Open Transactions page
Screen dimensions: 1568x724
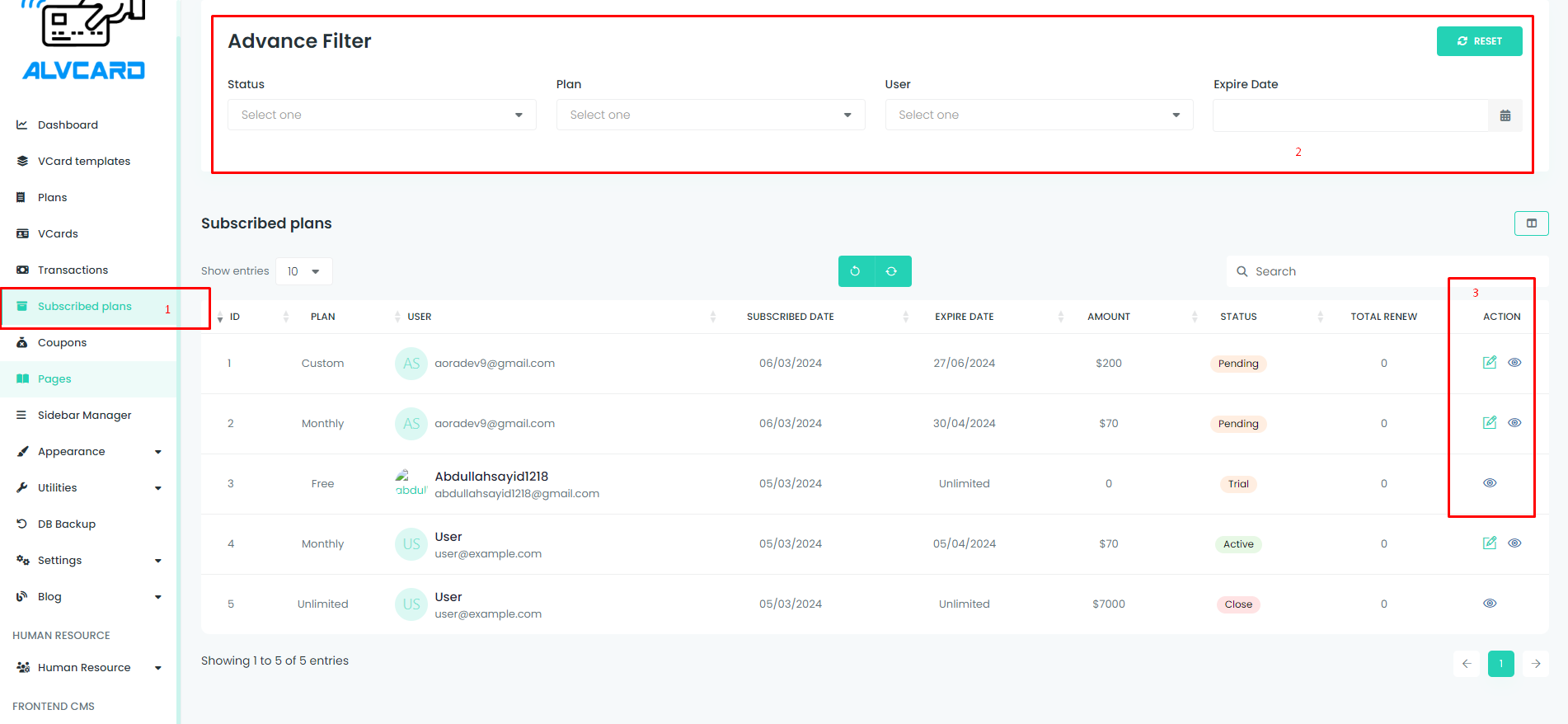88,270
